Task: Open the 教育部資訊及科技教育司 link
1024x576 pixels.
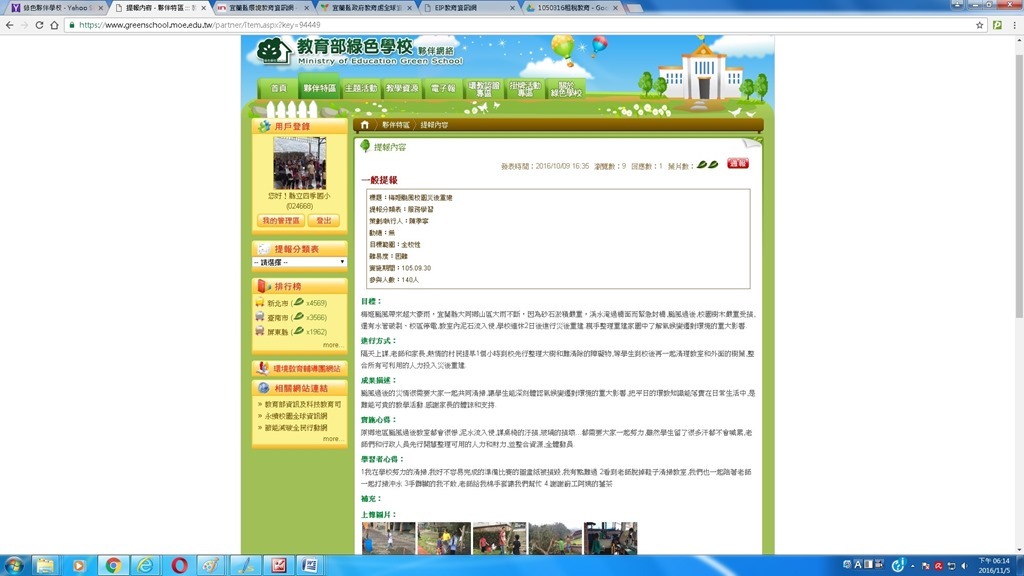Action: (x=302, y=404)
